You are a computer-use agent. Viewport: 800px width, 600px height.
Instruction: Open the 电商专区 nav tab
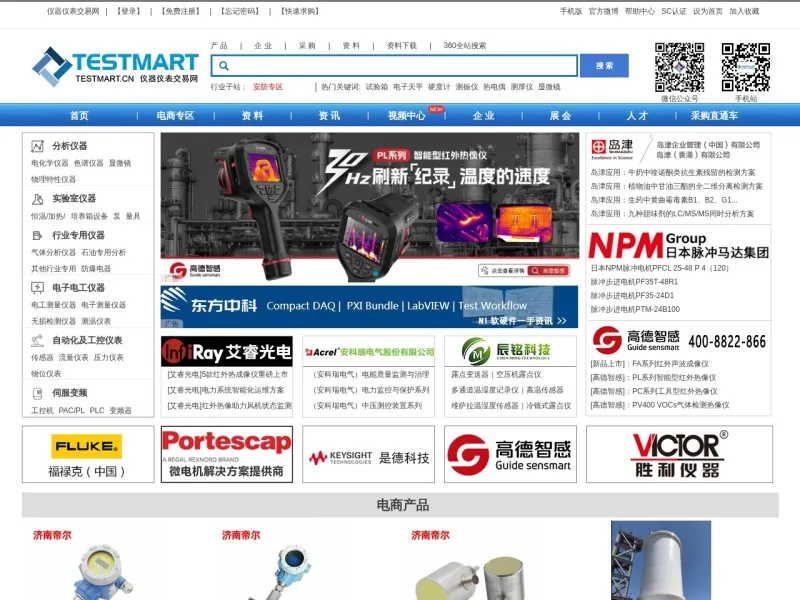coord(176,116)
